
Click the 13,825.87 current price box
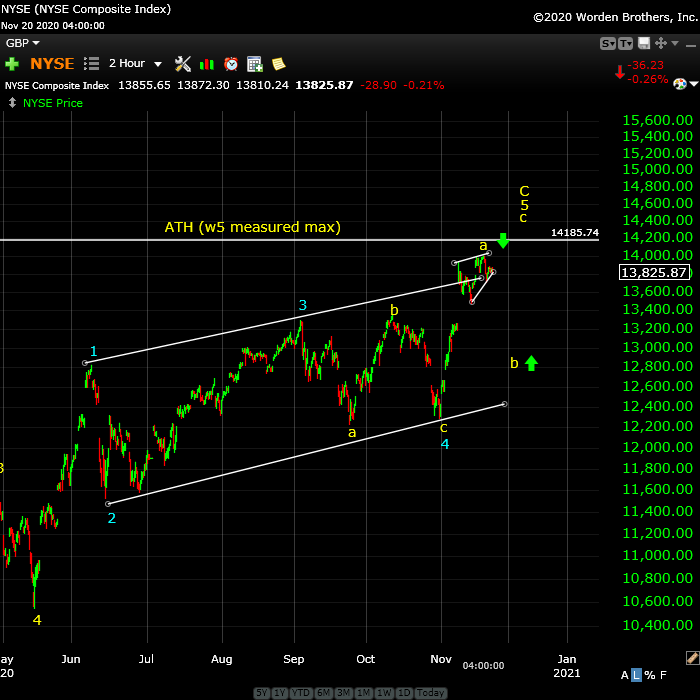[654, 272]
